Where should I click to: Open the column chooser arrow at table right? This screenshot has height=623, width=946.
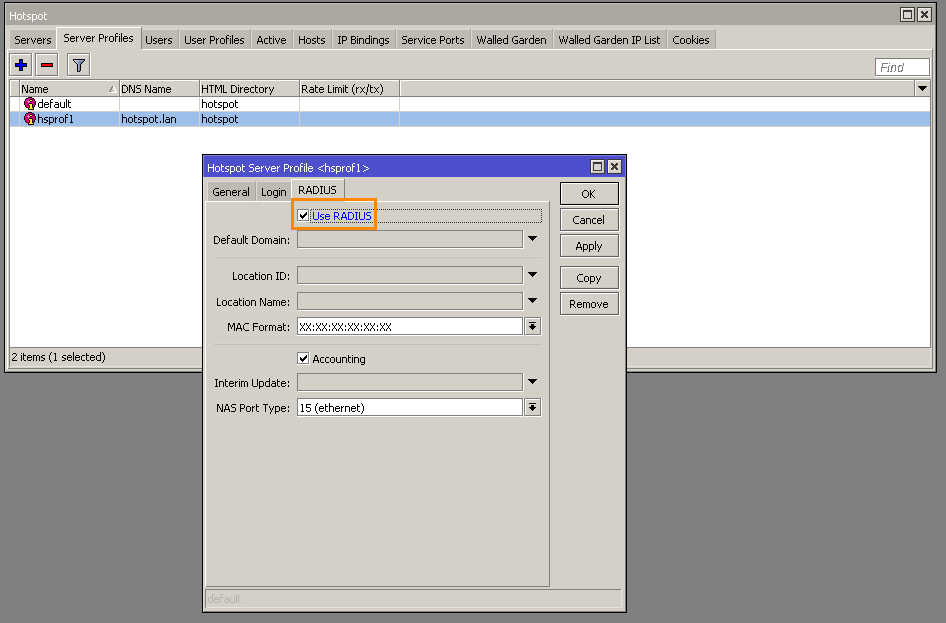(x=922, y=89)
